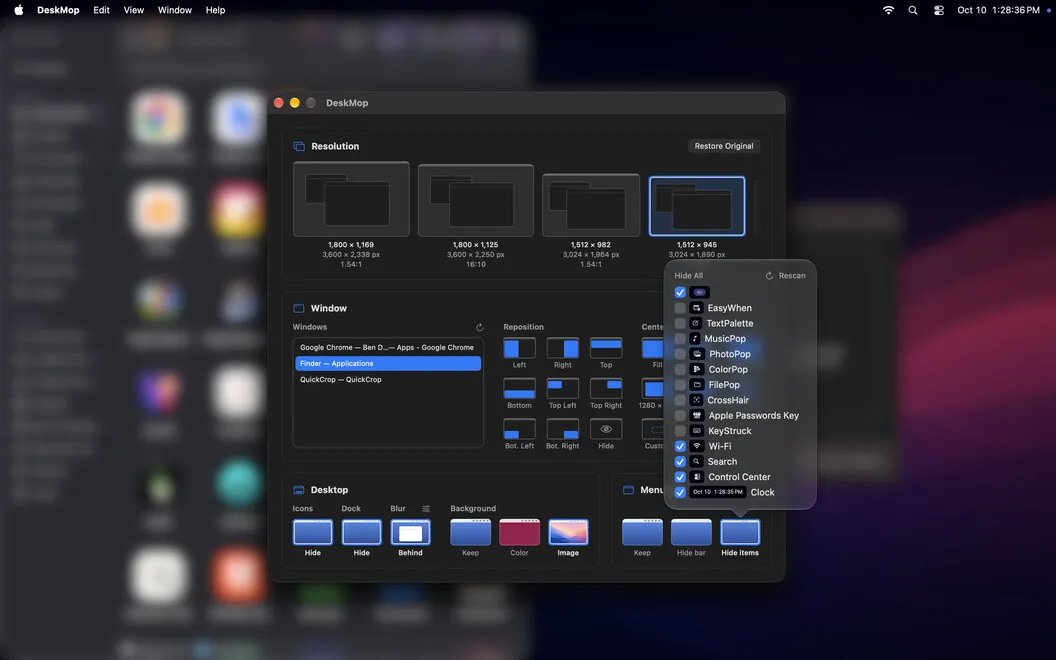Select 1,512 × 982 resolution thumbnail
1056x660 pixels.
tap(591, 205)
